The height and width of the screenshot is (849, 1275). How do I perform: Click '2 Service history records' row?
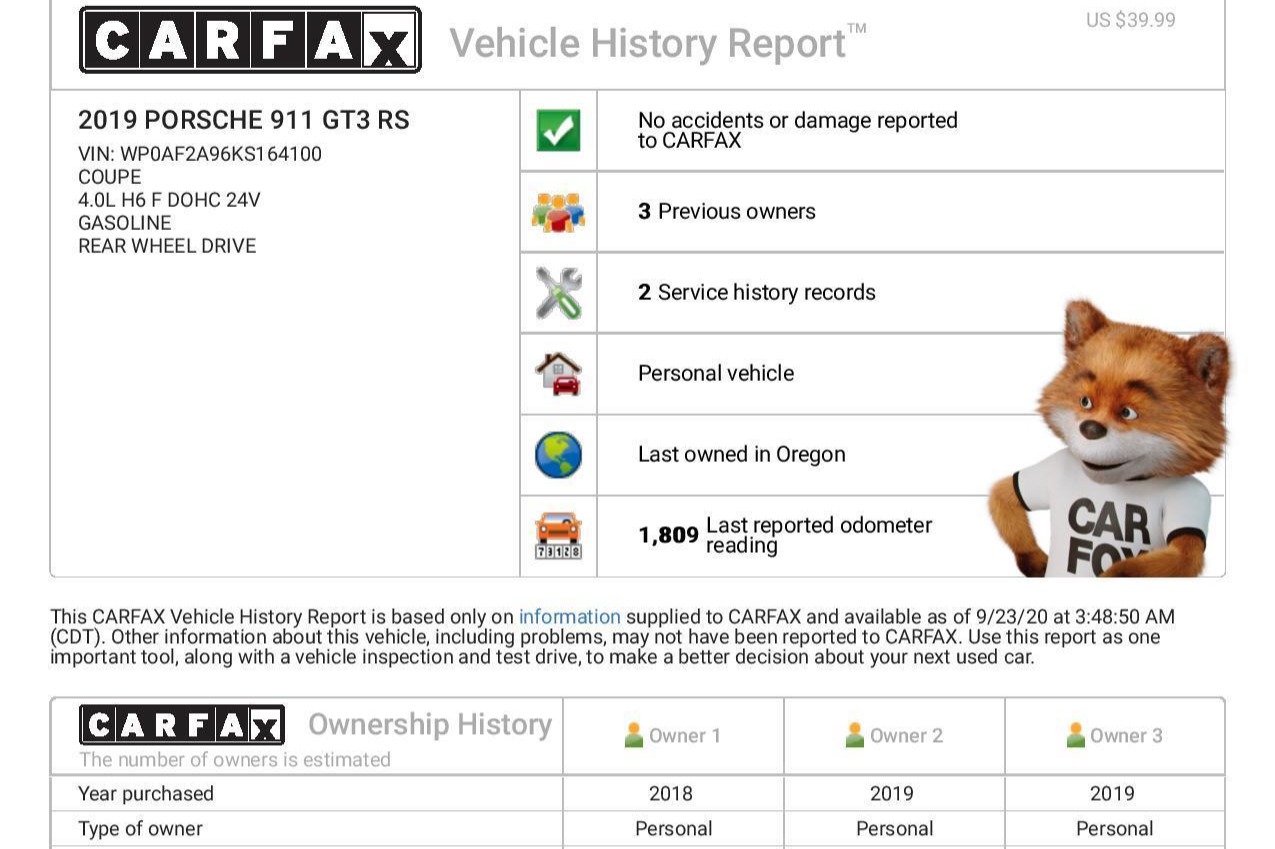757,293
